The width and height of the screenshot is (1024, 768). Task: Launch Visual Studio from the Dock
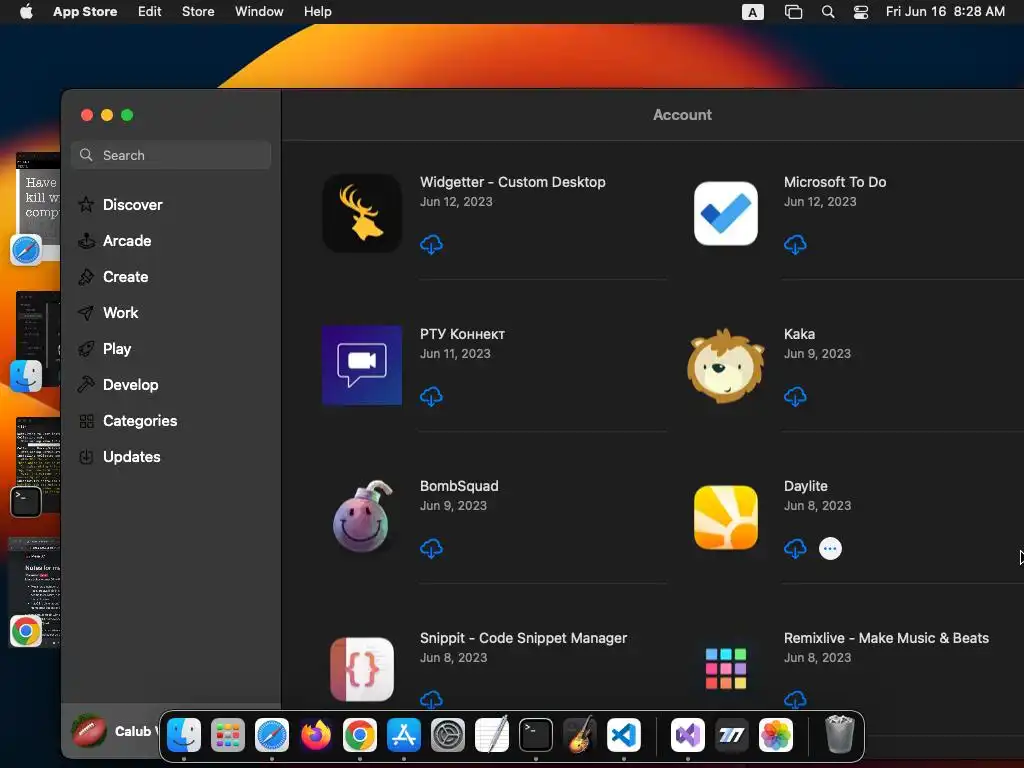coord(688,735)
